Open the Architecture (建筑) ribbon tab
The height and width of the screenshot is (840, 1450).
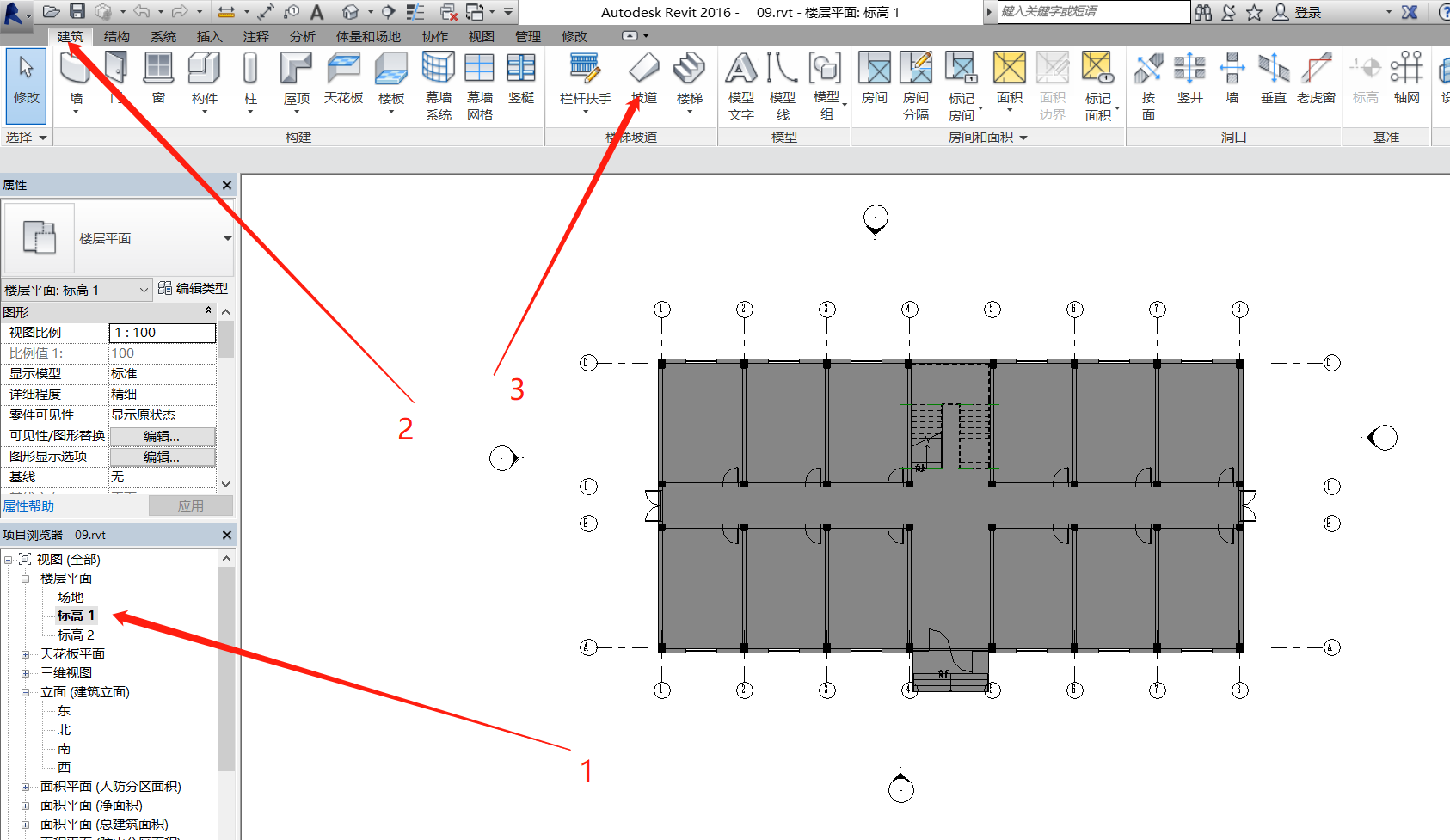71,36
